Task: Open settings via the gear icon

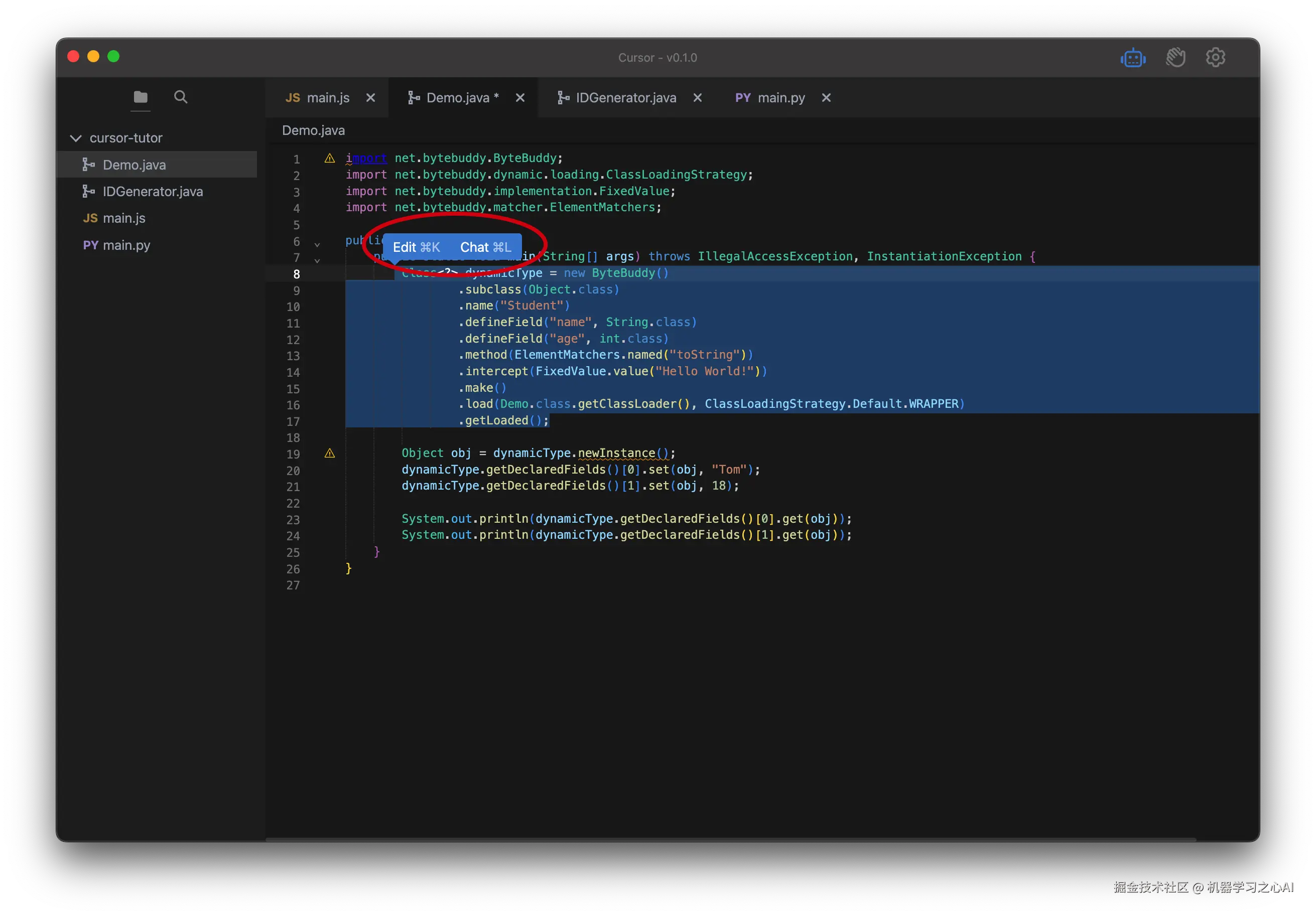Action: click(1215, 57)
